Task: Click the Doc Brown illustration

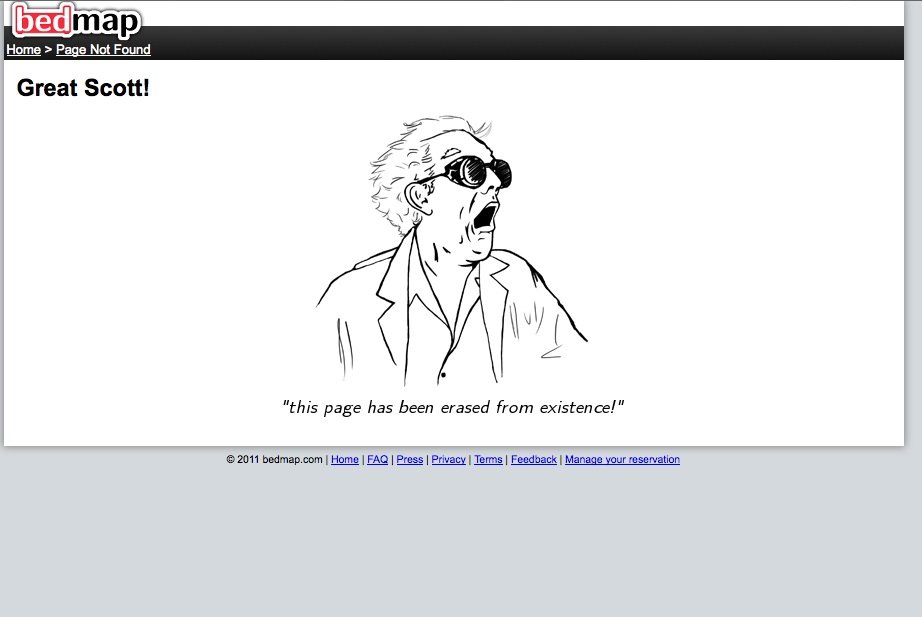Action: [452, 251]
